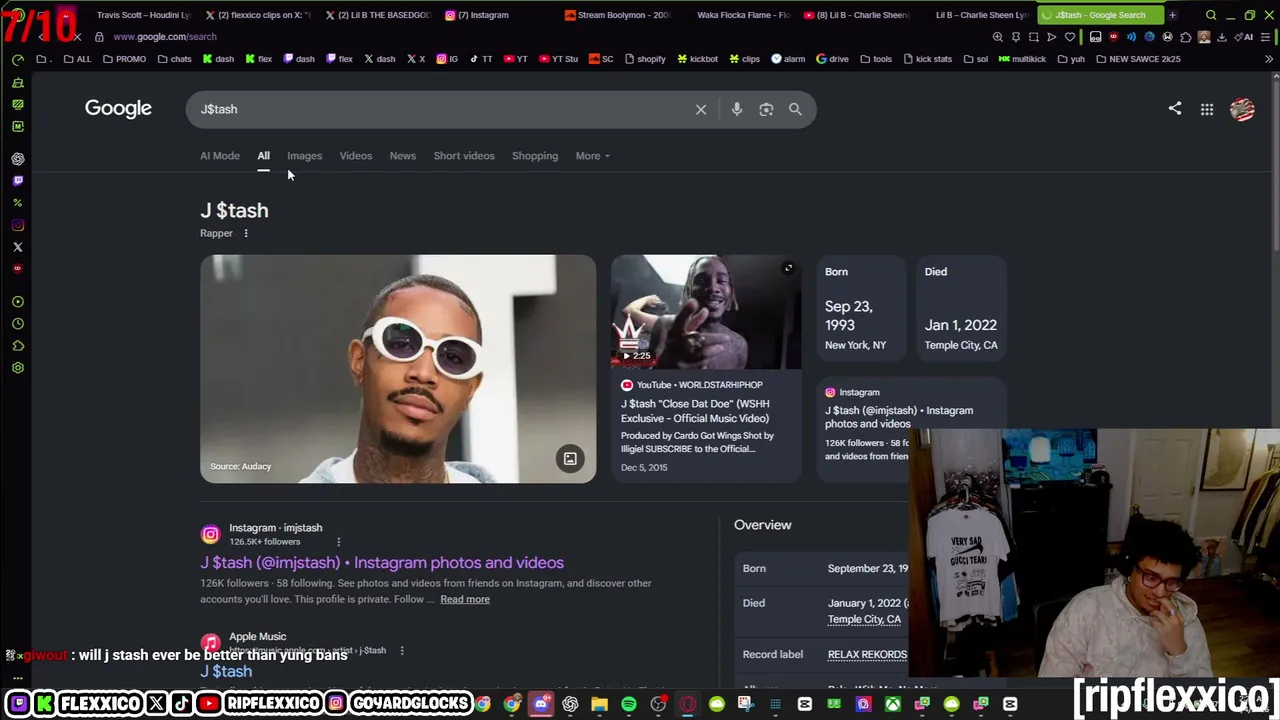Switch to Shopping results tab
The image size is (1280, 720).
pyautogui.click(x=535, y=156)
